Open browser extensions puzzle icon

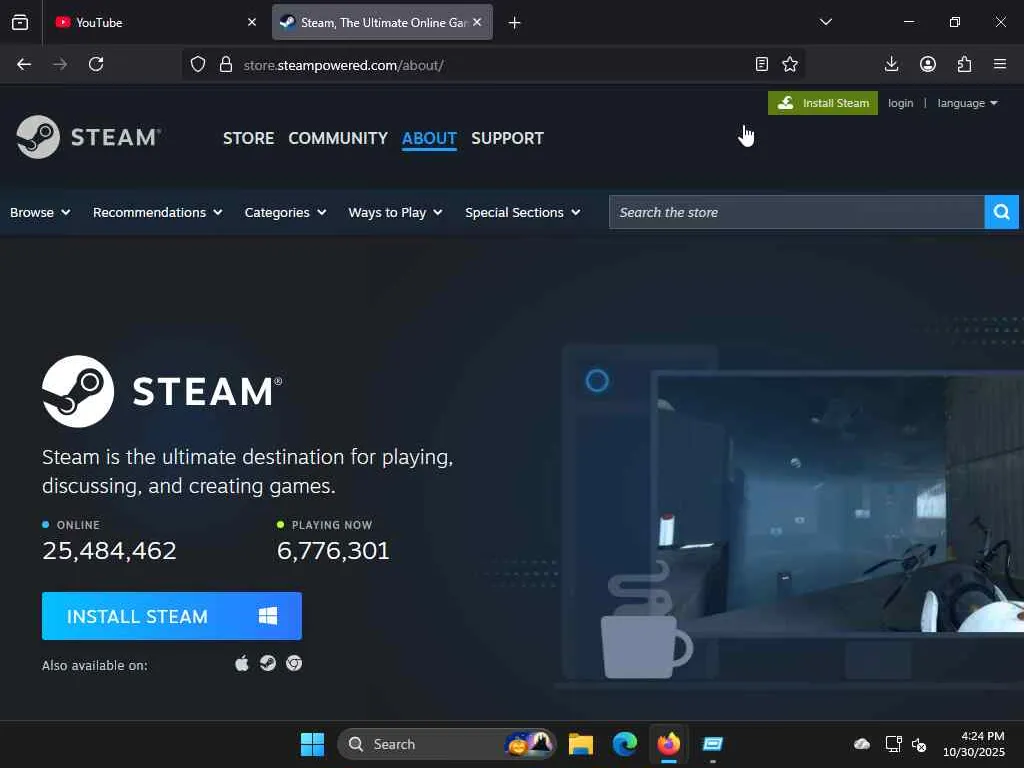coord(965,64)
